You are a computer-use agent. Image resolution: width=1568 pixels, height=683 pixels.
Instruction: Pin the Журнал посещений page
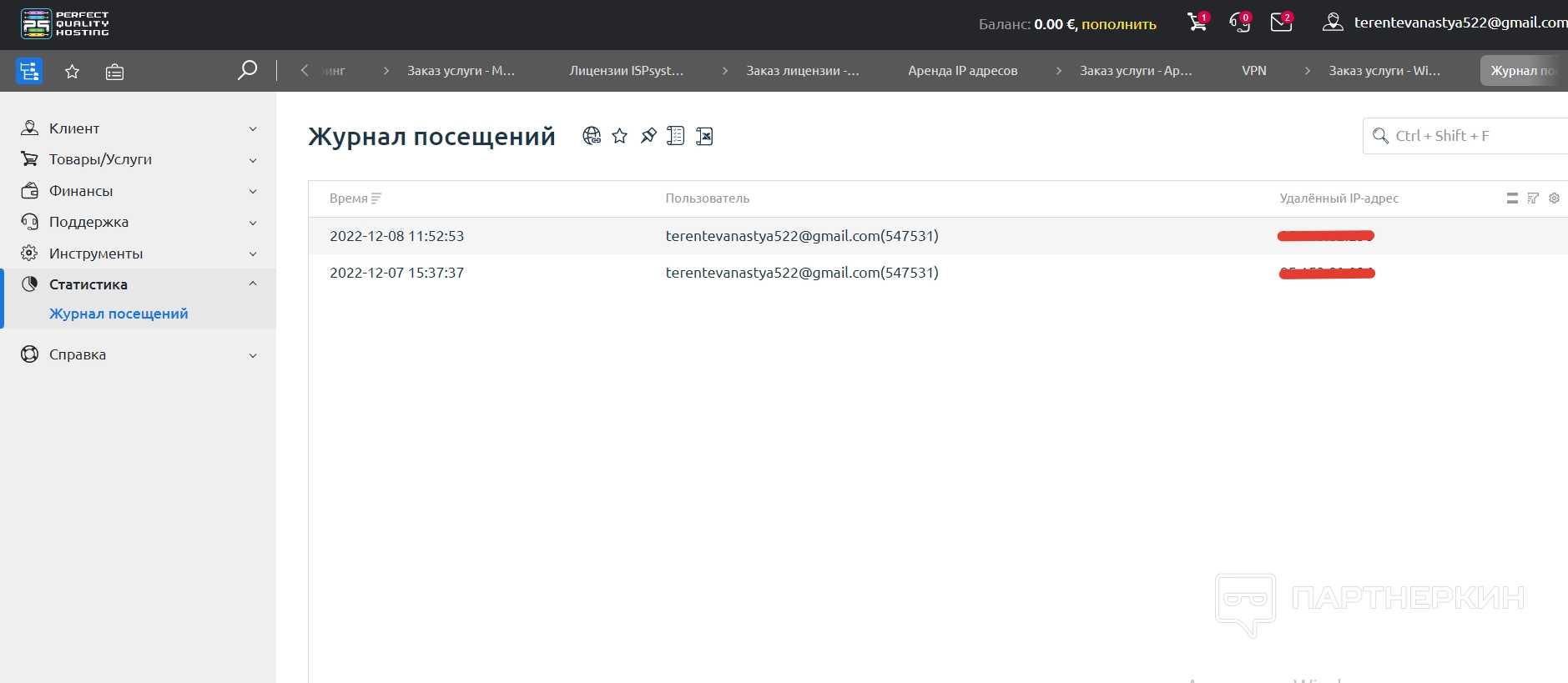(x=648, y=136)
